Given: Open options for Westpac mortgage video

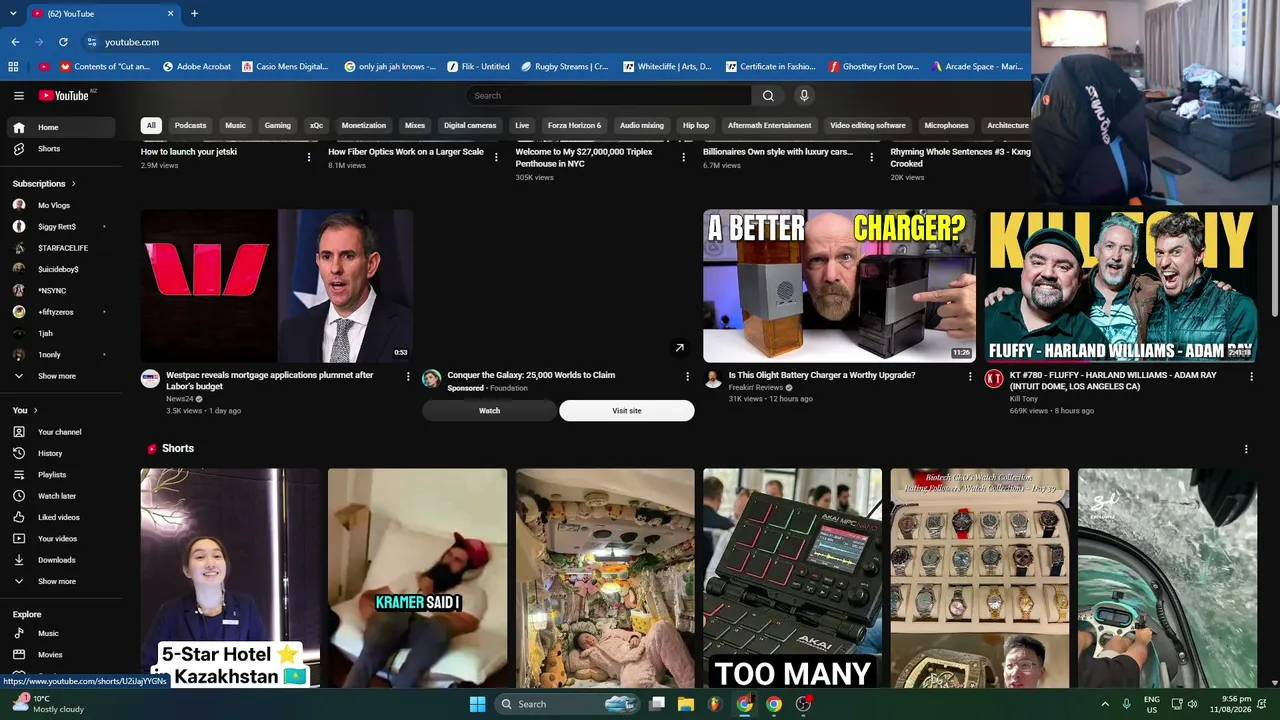Looking at the screenshot, I should click(x=408, y=376).
